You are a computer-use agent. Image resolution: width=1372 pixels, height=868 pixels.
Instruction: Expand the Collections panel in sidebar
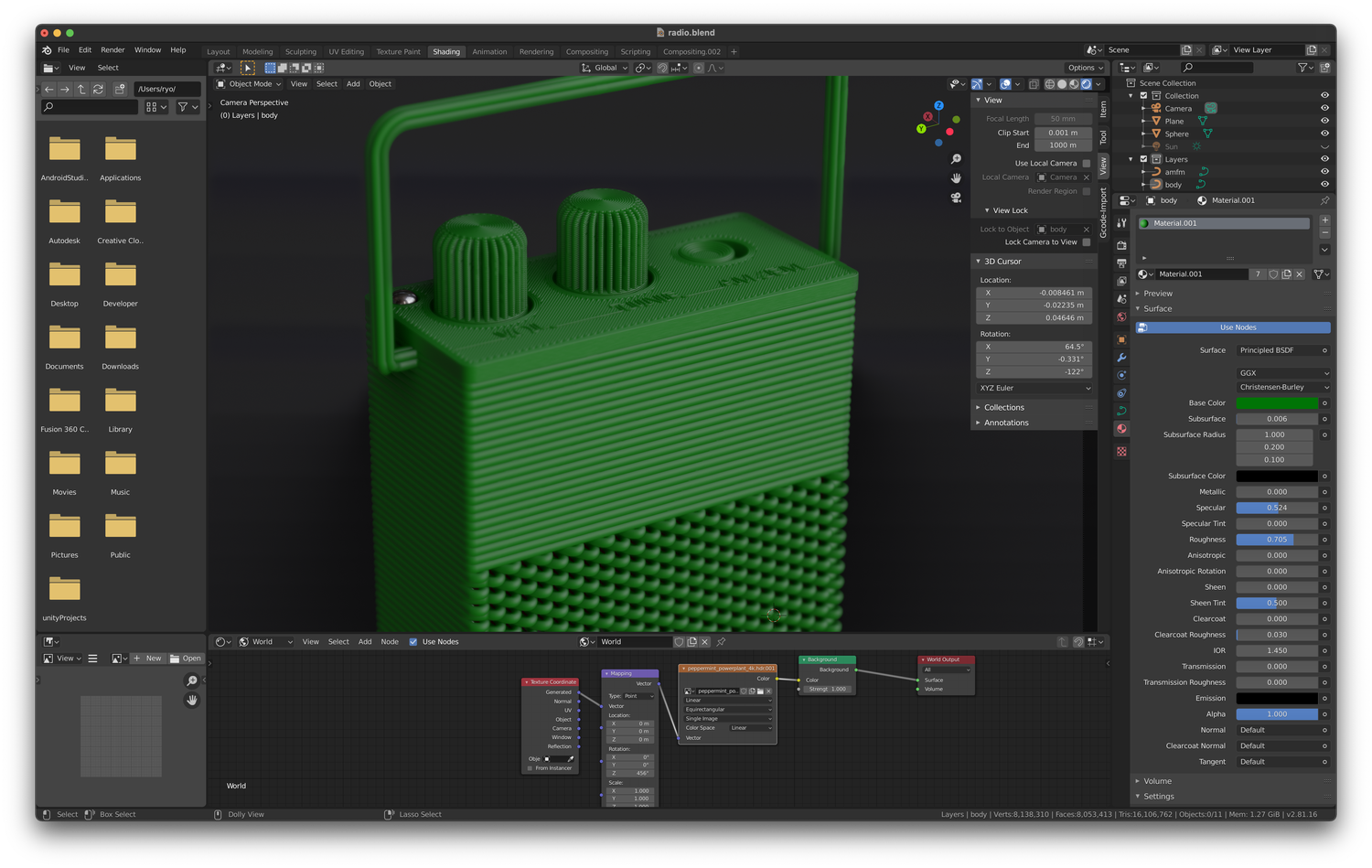(x=1003, y=408)
